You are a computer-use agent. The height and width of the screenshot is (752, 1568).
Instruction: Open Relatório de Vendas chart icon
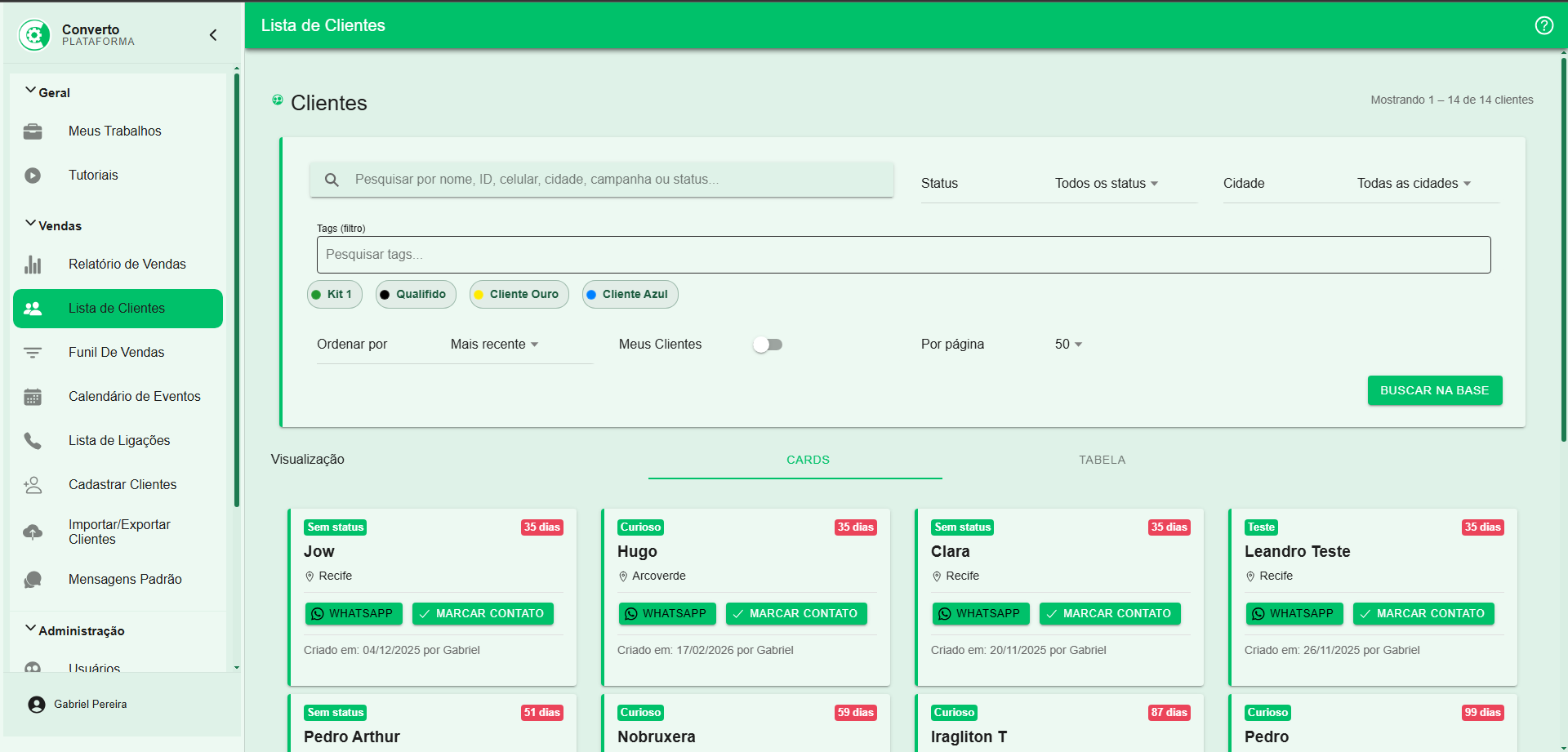click(x=33, y=265)
